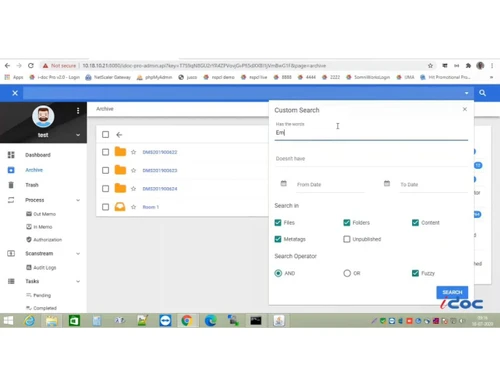Collapse the Tasks section chevron

click(78, 281)
